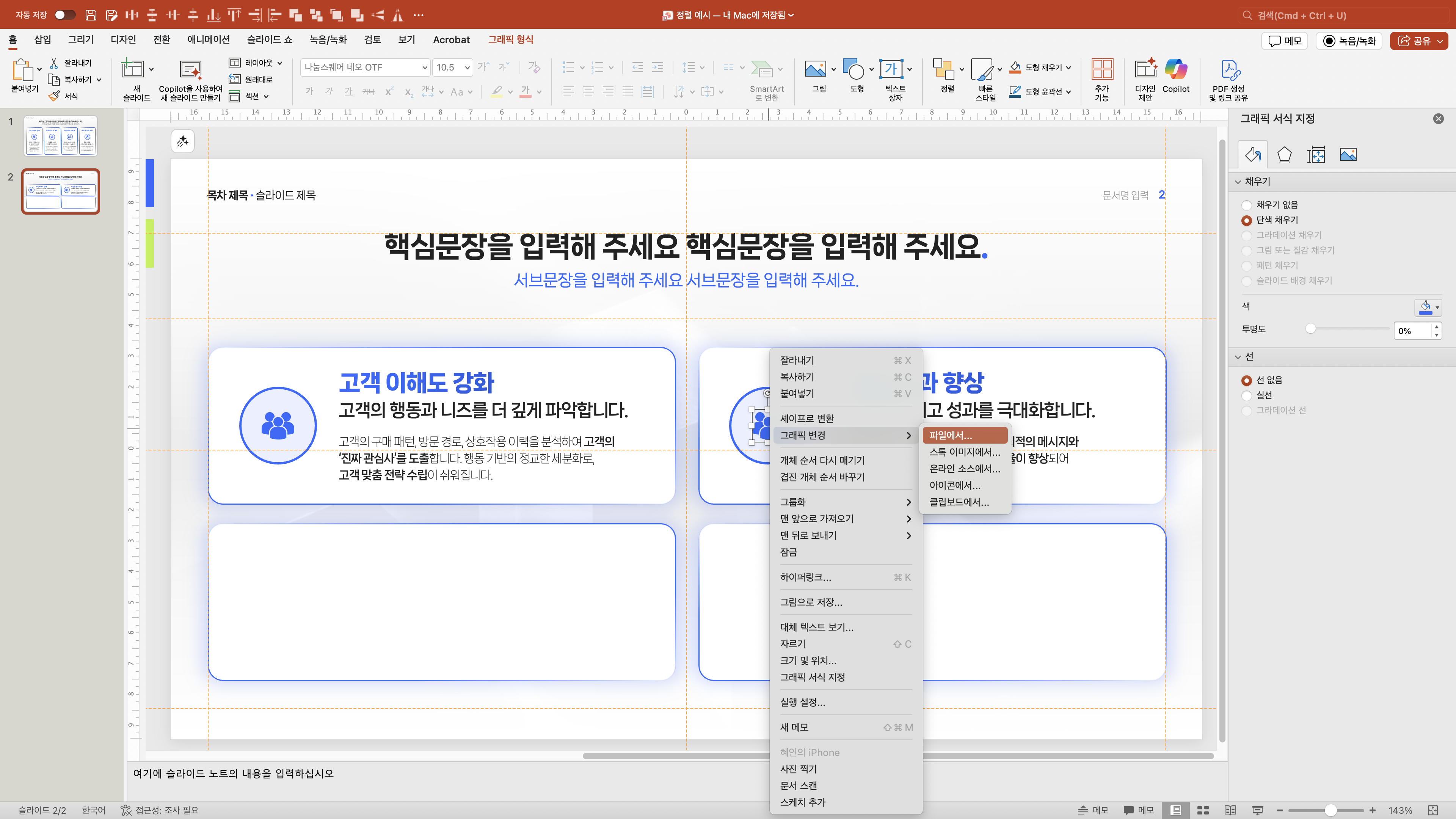Open the Copilot ribbon icon
1456x819 pixels.
pos(1176,70)
